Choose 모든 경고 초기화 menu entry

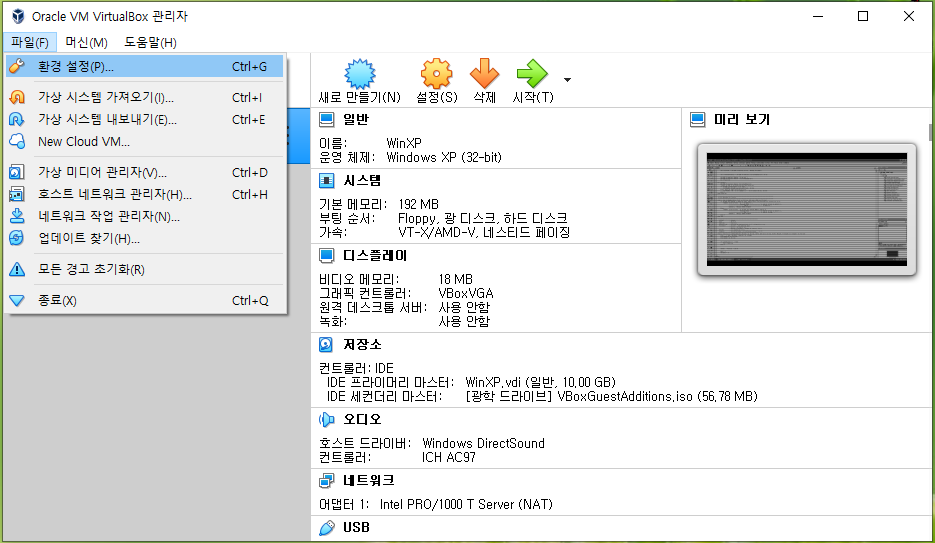145,269
